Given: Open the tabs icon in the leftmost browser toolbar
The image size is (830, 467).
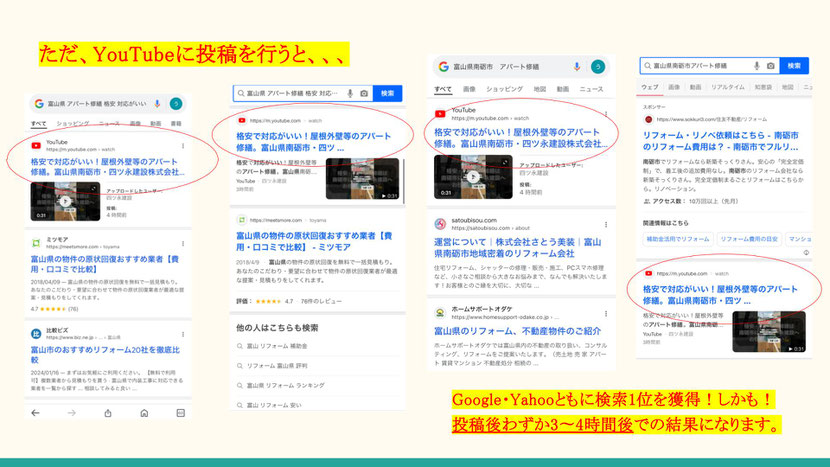Looking at the screenshot, I should pyautogui.click(x=181, y=413).
